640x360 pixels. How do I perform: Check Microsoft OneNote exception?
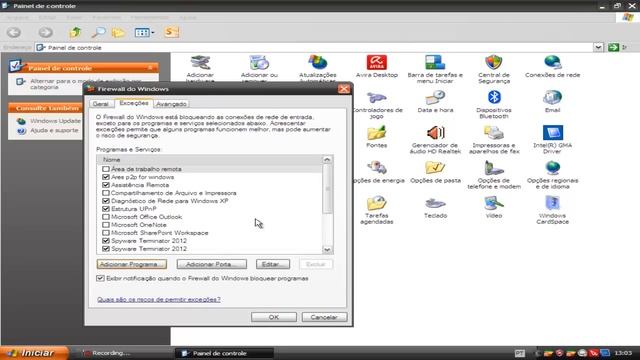click(106, 224)
